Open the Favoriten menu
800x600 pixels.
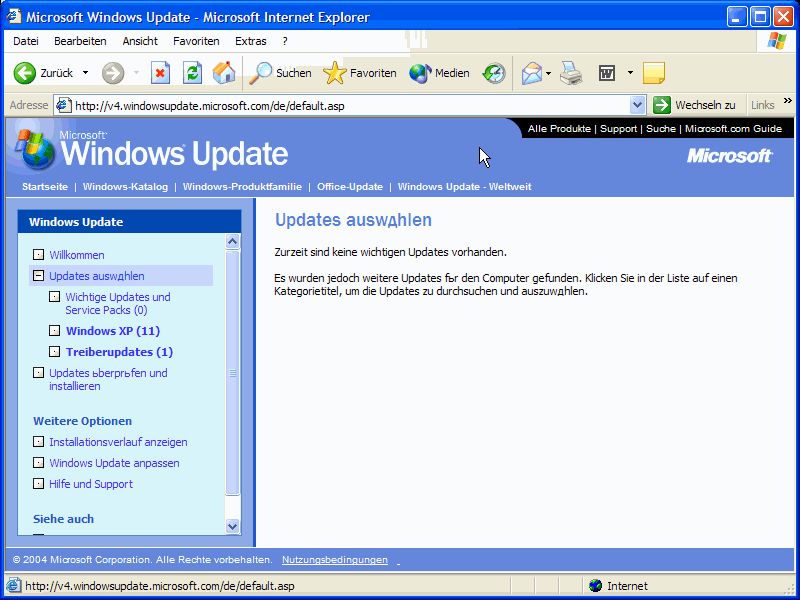point(196,41)
